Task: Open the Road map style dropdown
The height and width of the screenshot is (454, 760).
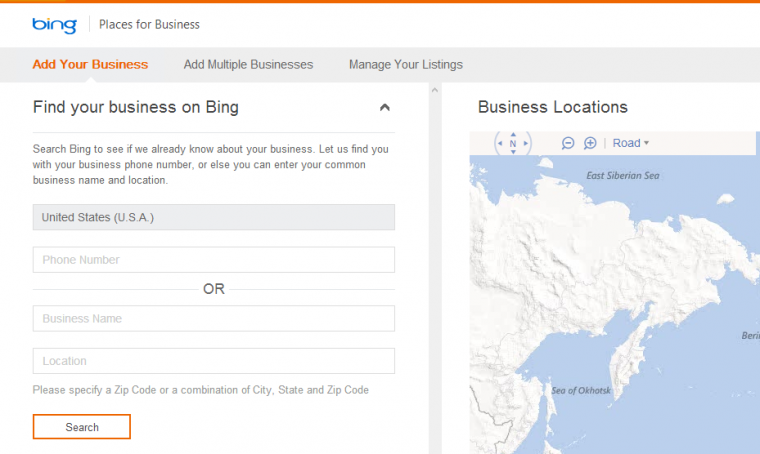Action: [631, 143]
